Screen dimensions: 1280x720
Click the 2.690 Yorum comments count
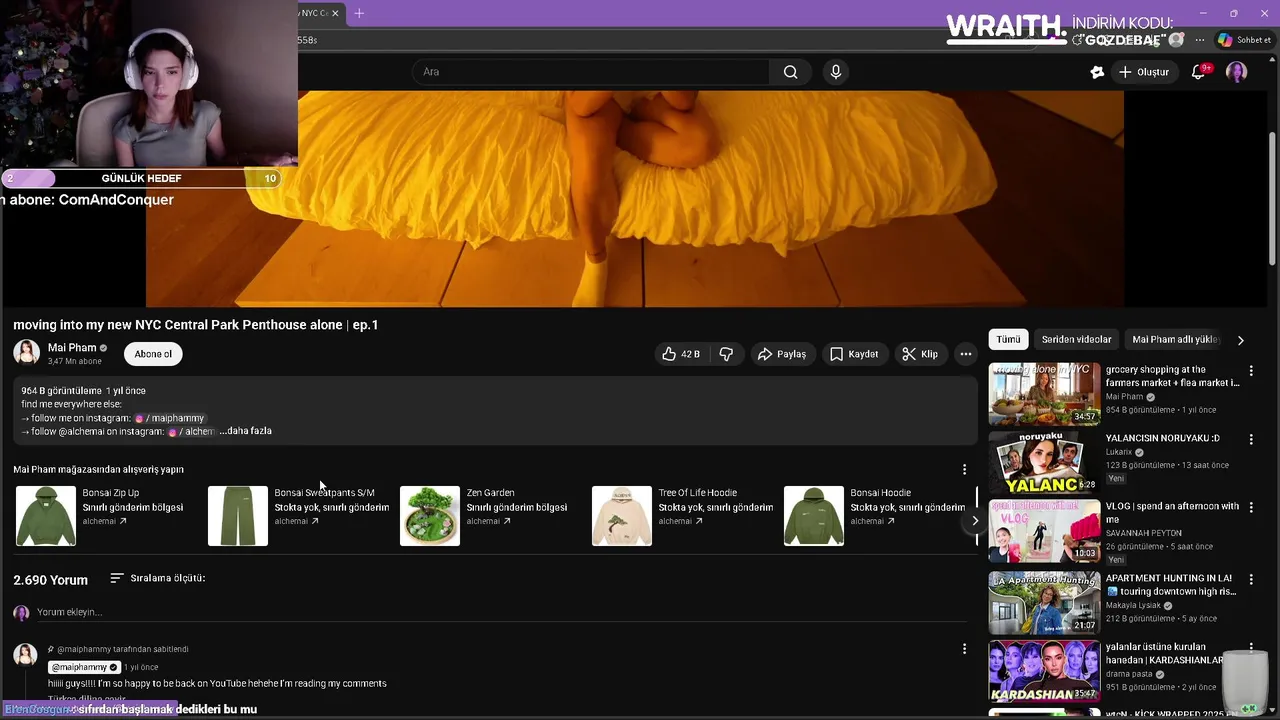click(x=50, y=580)
